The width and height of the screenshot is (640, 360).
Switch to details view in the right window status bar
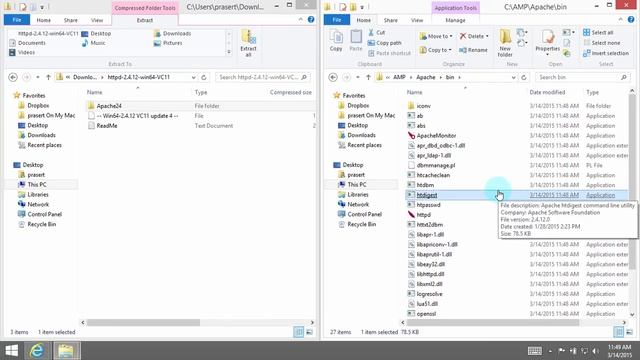(619, 332)
